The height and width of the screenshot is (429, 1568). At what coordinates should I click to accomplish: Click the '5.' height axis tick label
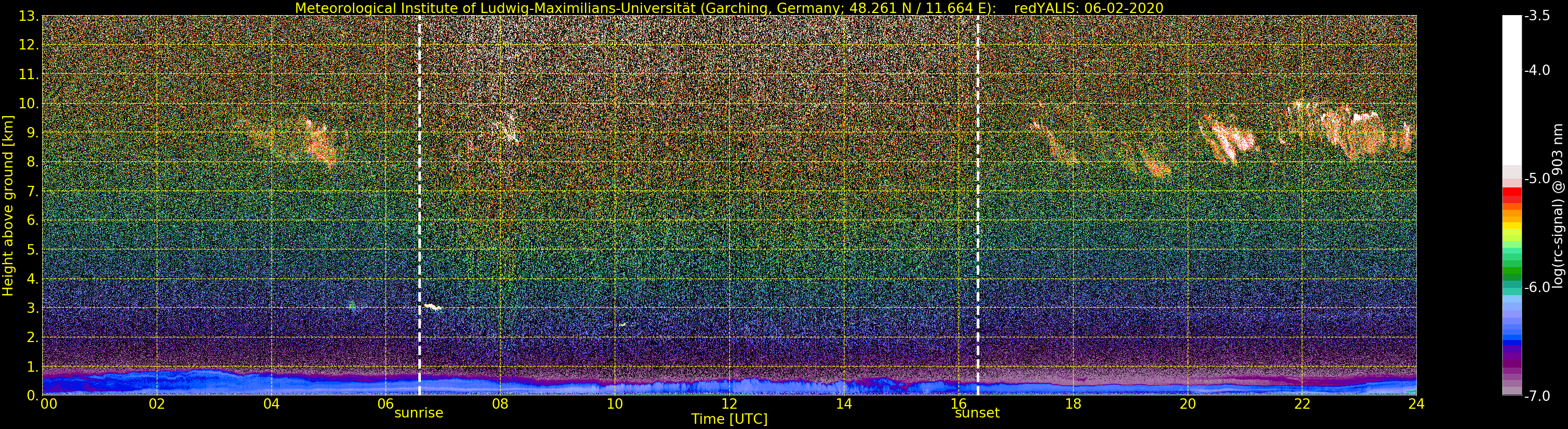(33, 249)
